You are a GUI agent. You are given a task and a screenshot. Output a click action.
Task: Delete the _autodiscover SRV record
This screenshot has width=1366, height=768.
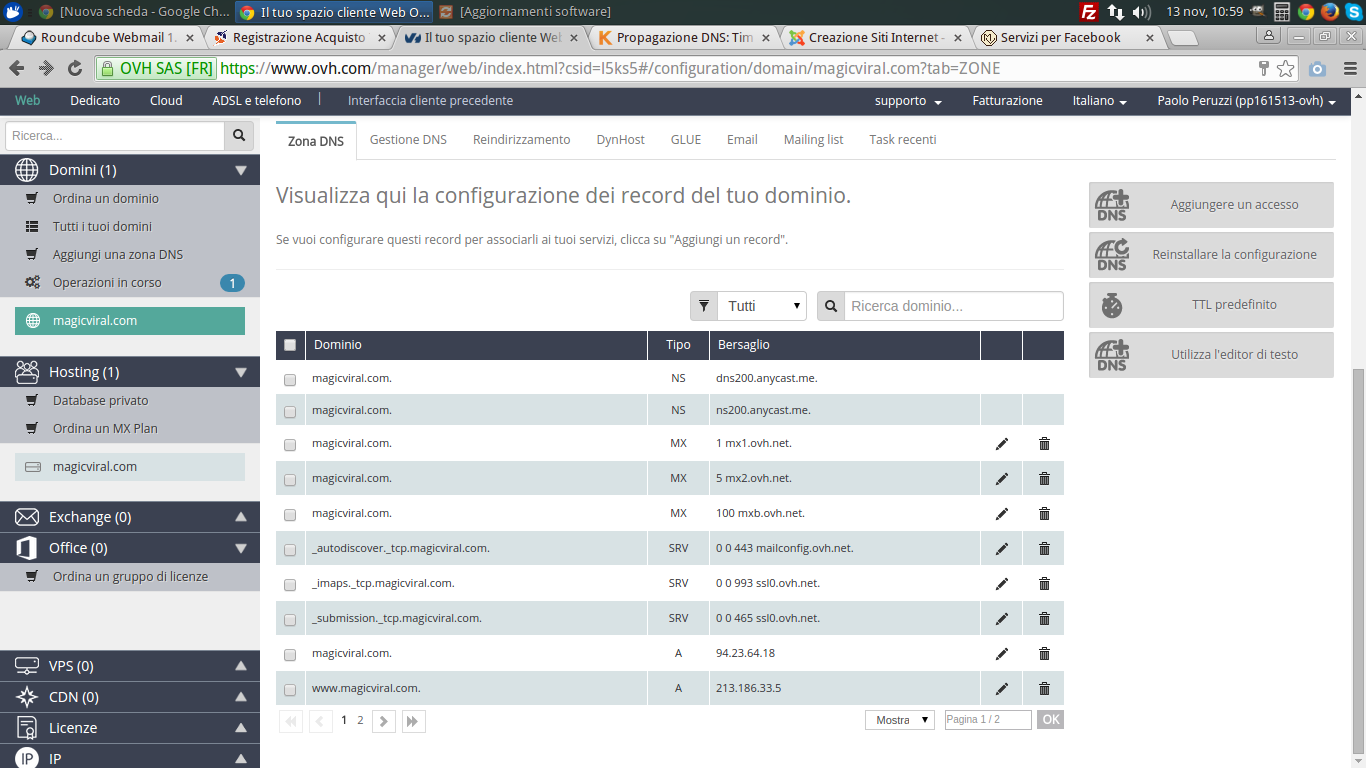[x=1044, y=549]
